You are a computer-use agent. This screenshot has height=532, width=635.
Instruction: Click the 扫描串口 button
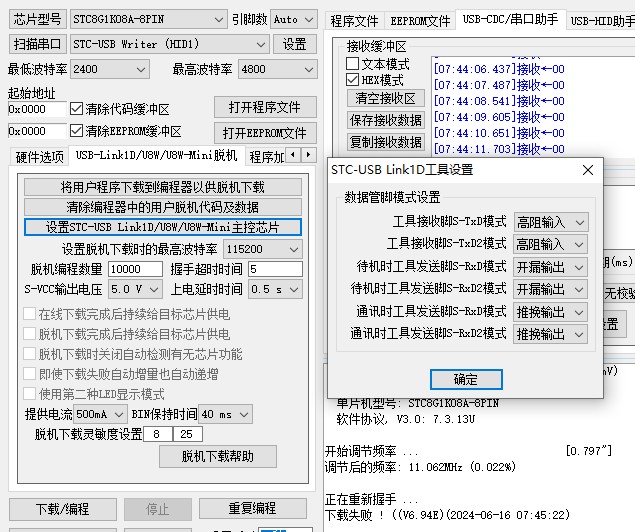pyautogui.click(x=37, y=44)
